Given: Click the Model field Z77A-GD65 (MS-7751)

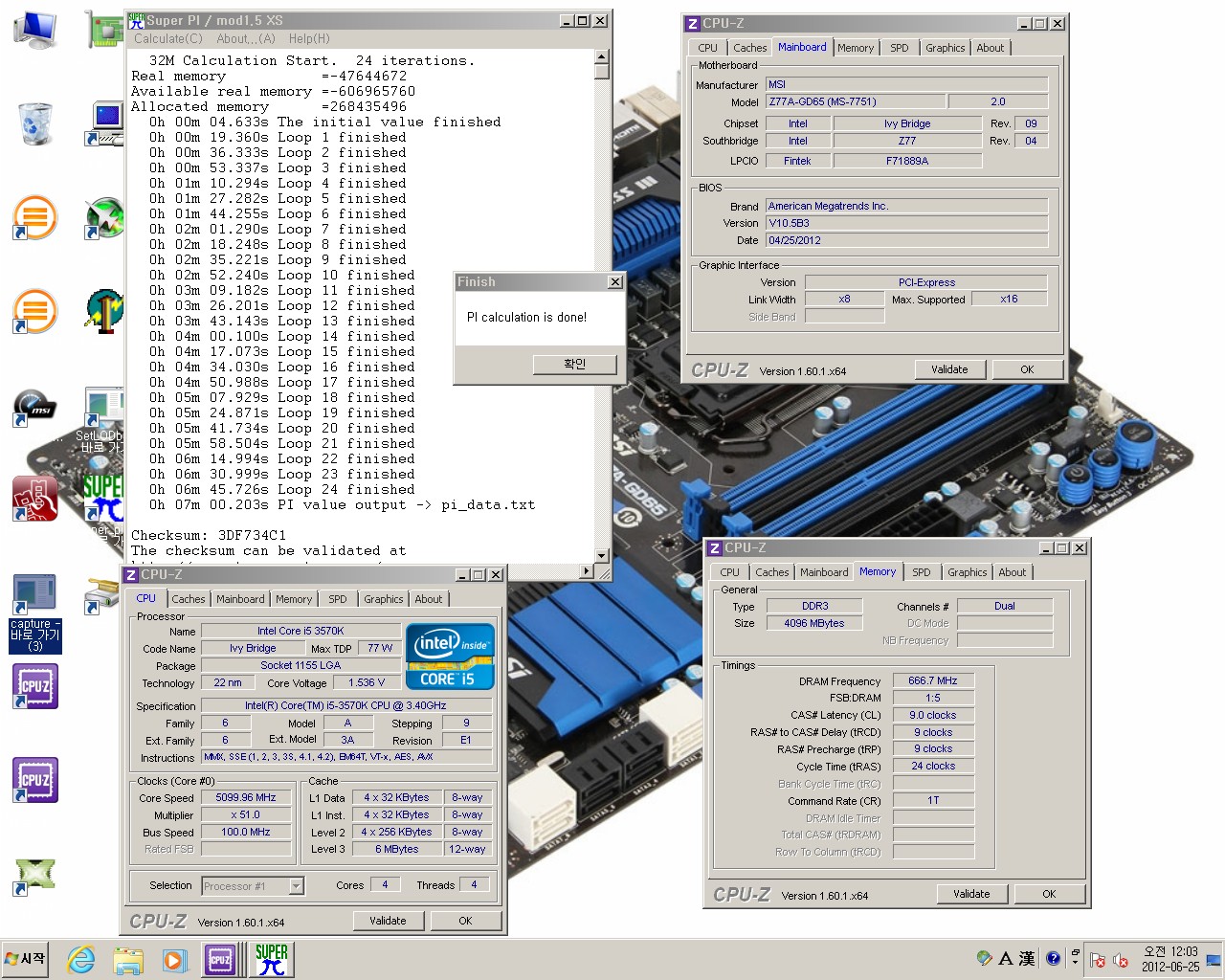Looking at the screenshot, I should click(856, 101).
